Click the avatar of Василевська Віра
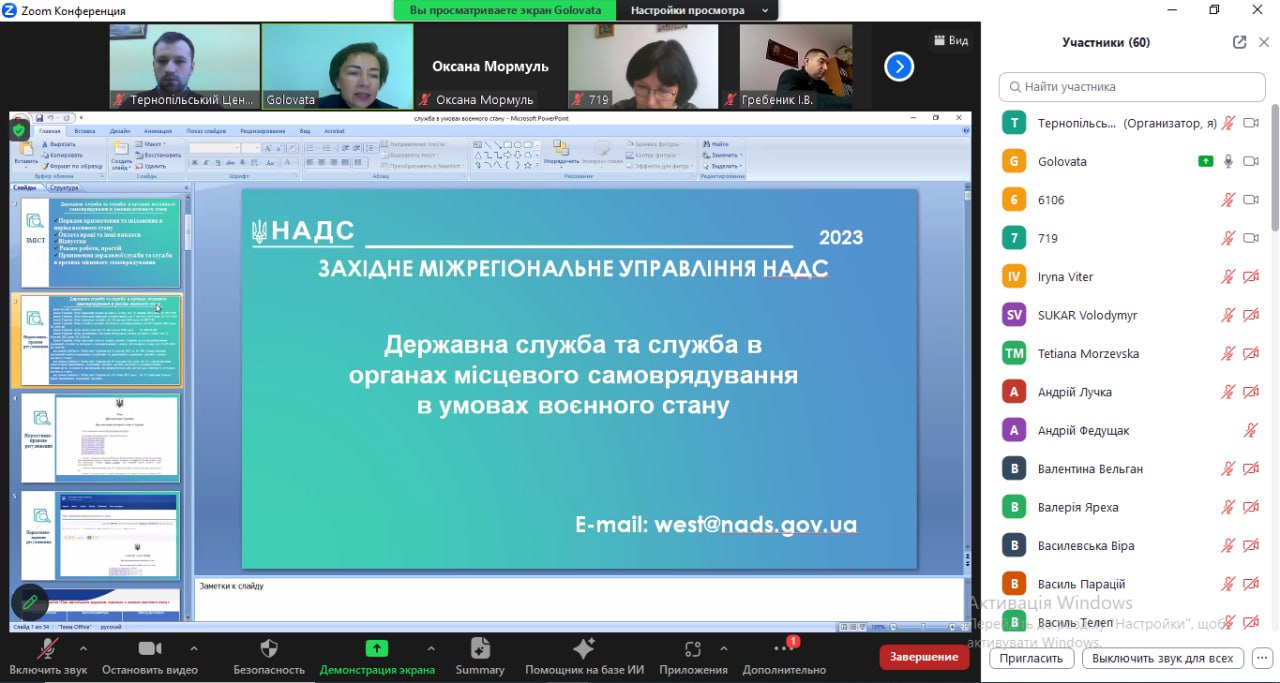The width and height of the screenshot is (1280, 683). (x=1014, y=546)
